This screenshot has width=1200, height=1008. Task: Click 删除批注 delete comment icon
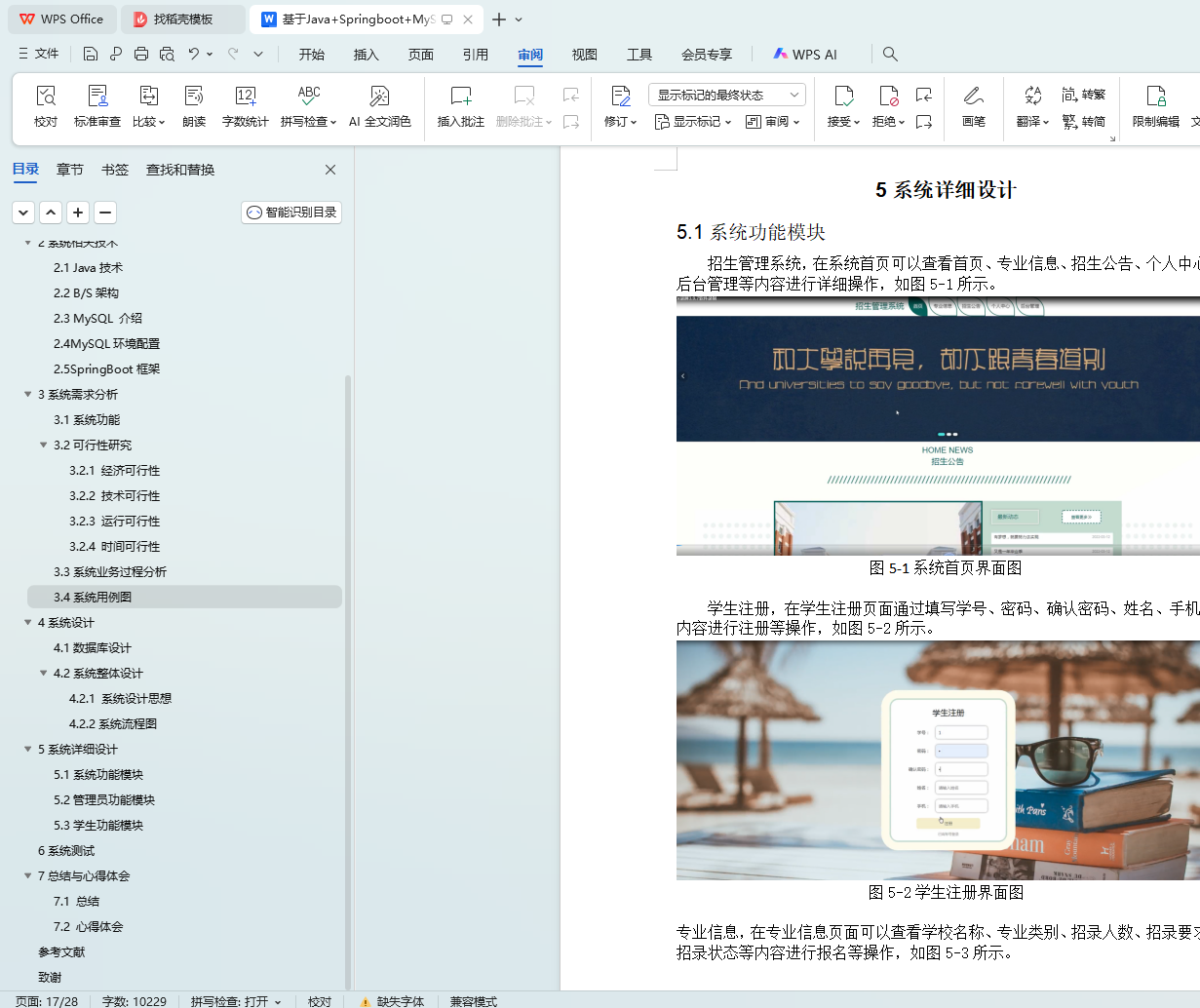523,96
